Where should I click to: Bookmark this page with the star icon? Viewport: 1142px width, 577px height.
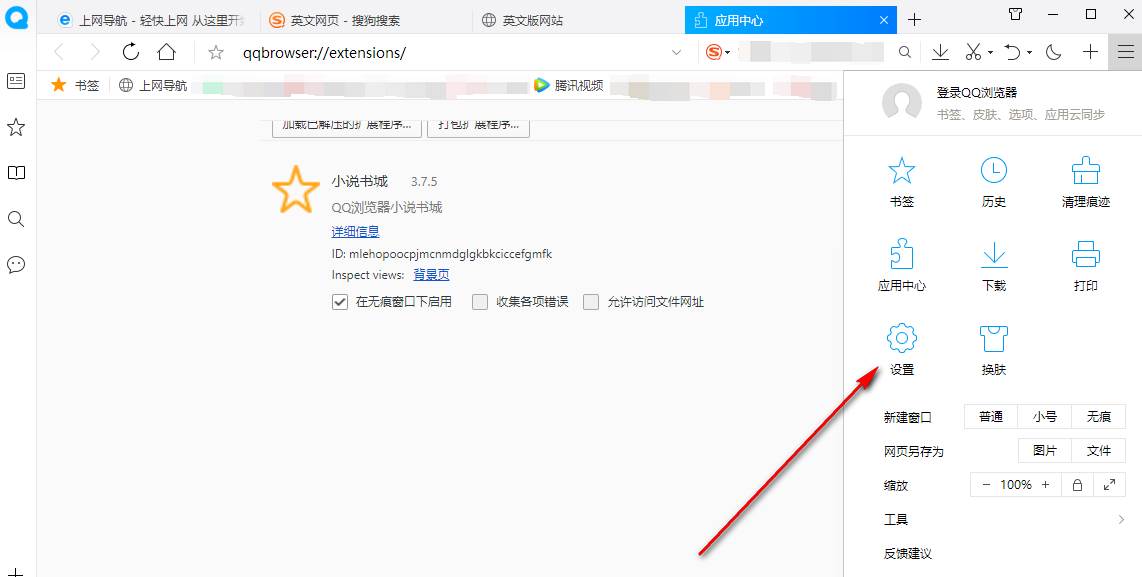click(216, 52)
